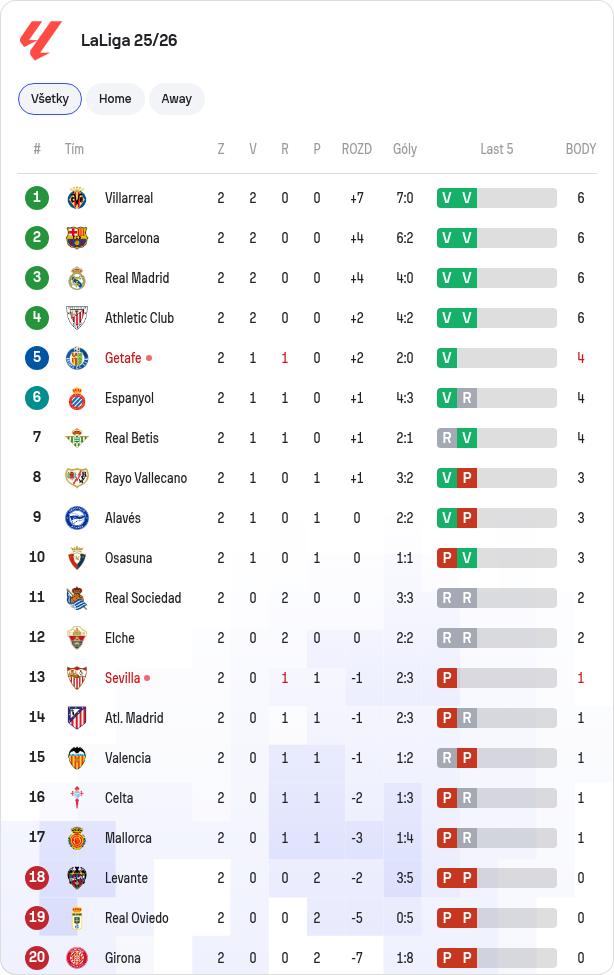
Task: Switch to the Home standings tab
Action: pyautogui.click(x=115, y=99)
